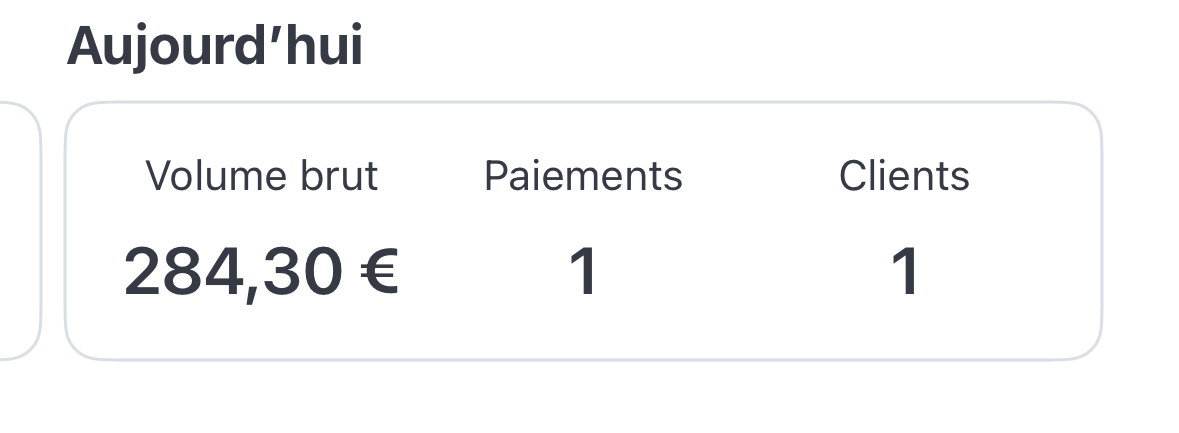Select the "Volume brut" label
The image size is (1179, 433).
pyautogui.click(x=261, y=176)
